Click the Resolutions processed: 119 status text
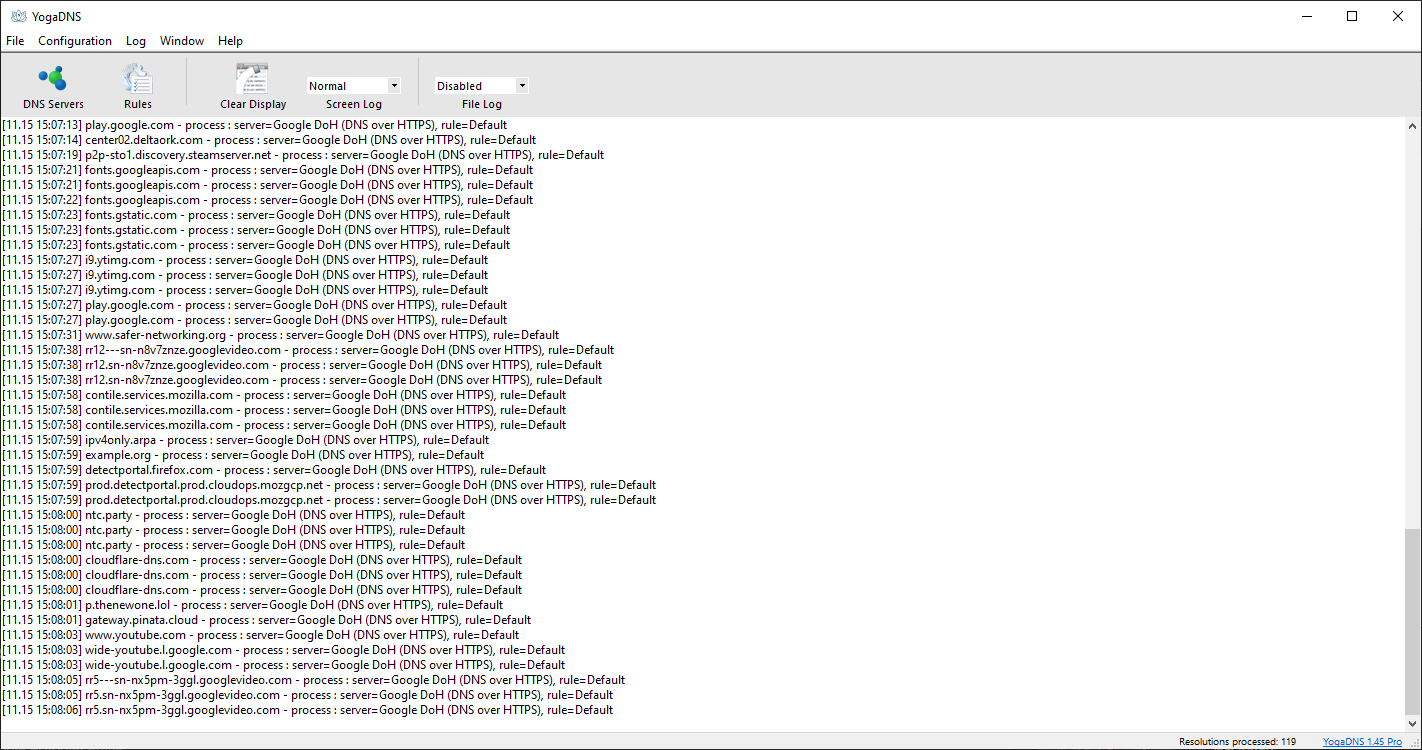The height and width of the screenshot is (750, 1422). (1237, 742)
